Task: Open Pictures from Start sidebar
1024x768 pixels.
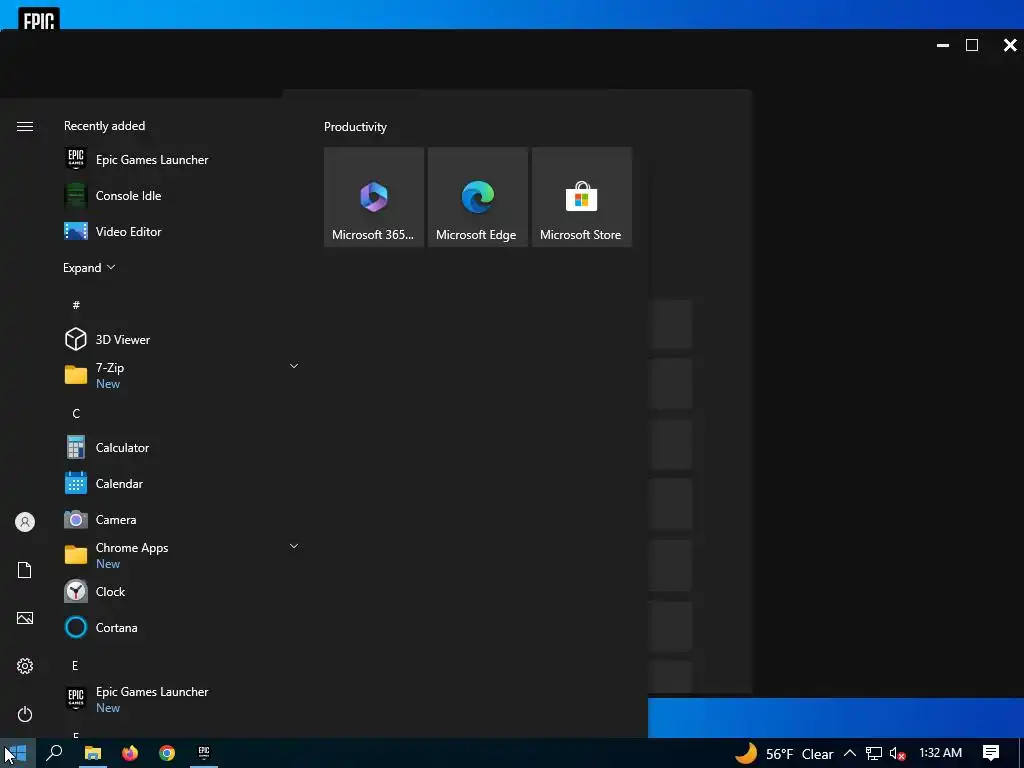Action: [x=25, y=618]
